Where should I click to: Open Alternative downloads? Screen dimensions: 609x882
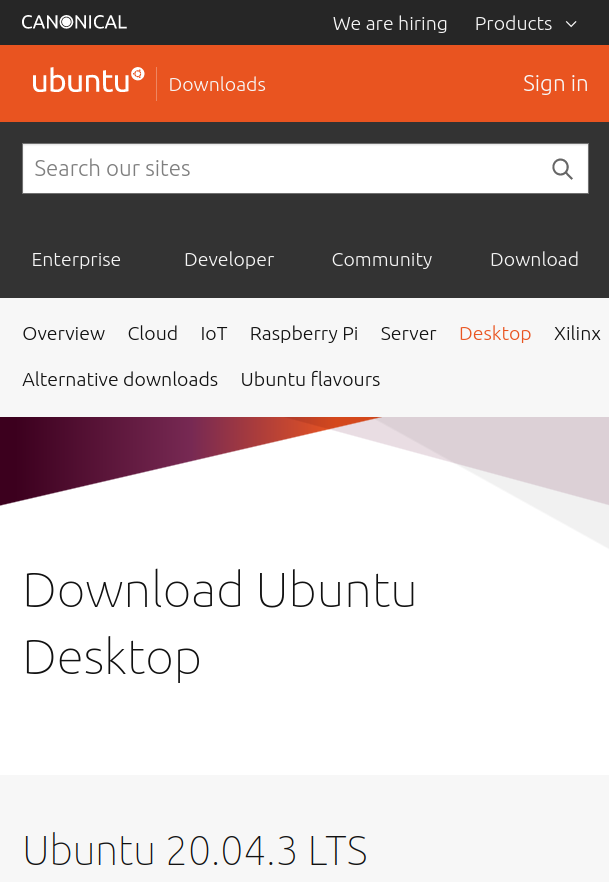120,380
